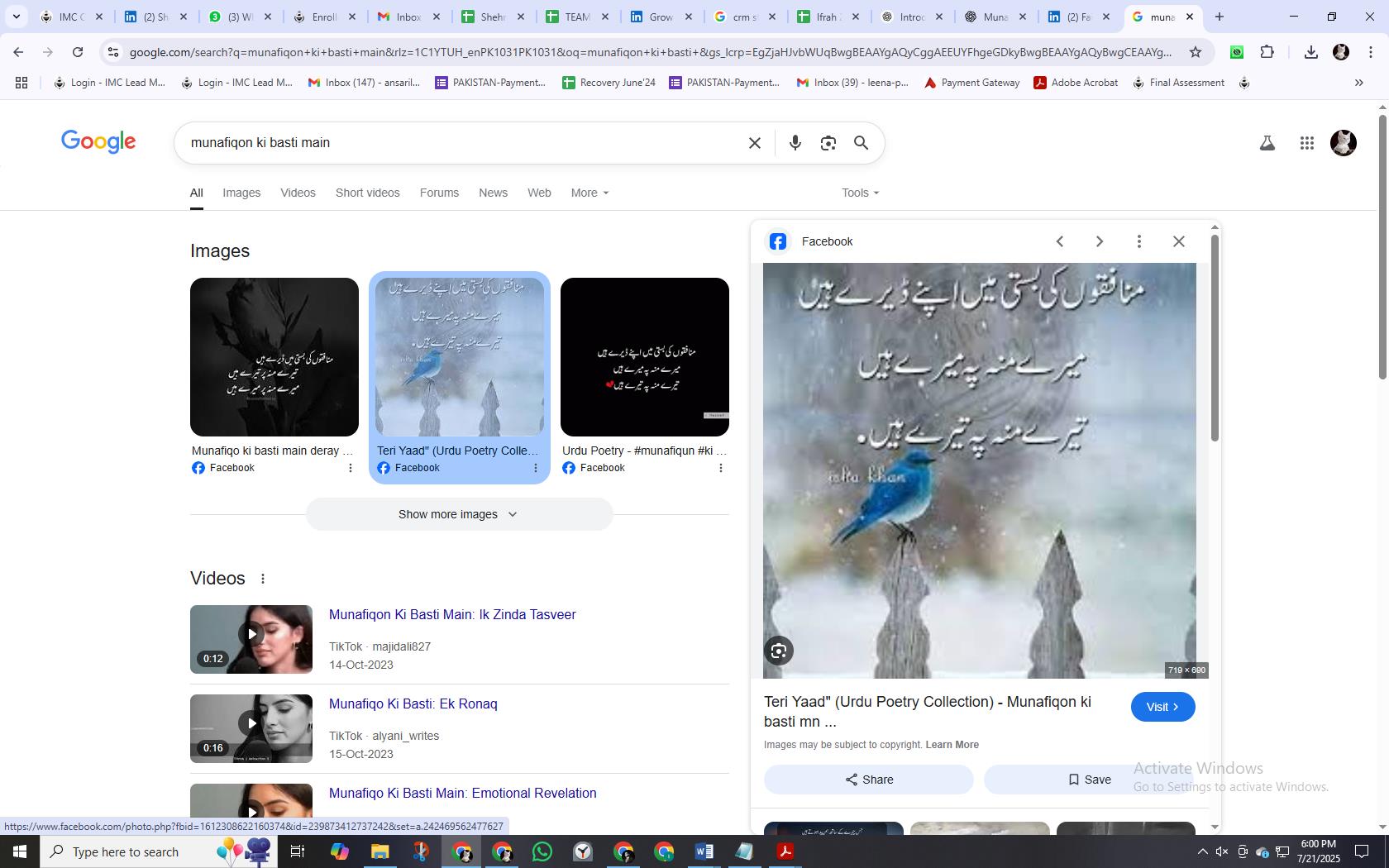The height and width of the screenshot is (868, 1389).
Task: Click the page vertical scrollbar
Action: coord(1382,248)
